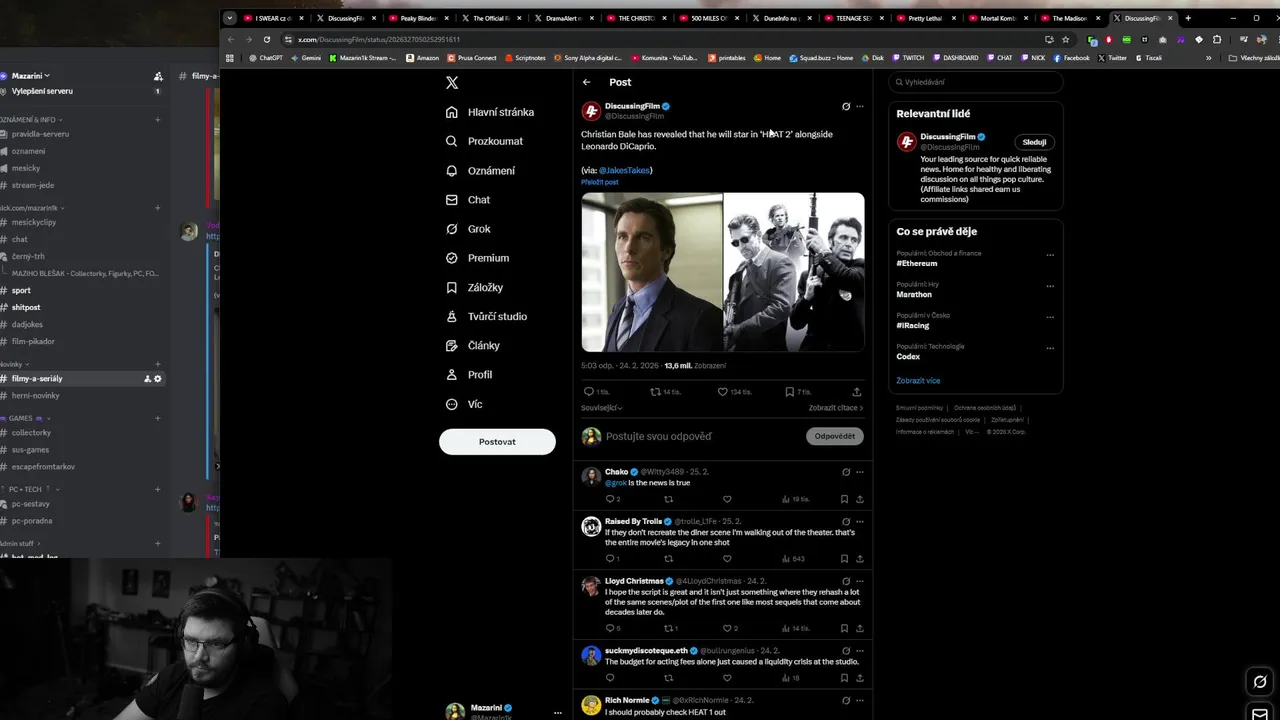
Task: Click Zobrazit citace link
Action: pos(836,408)
